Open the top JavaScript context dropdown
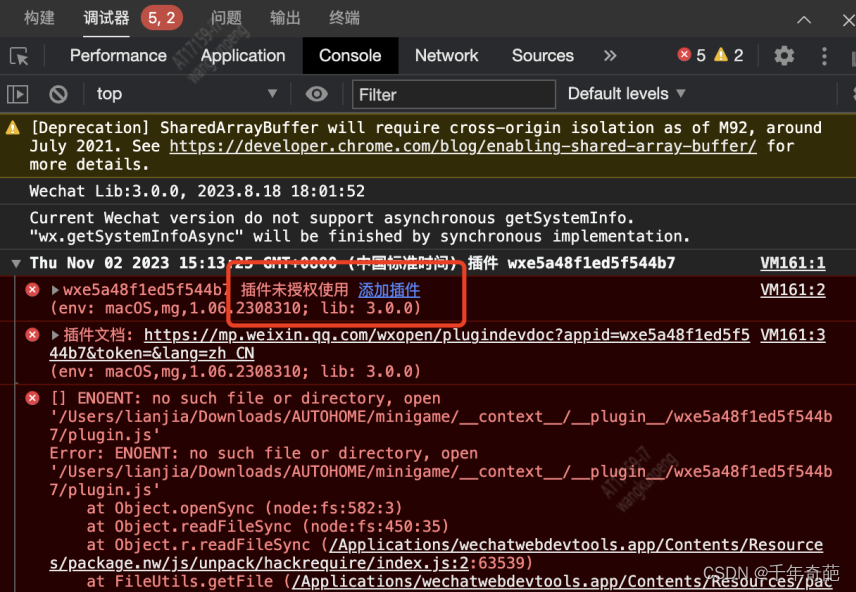Image resolution: width=856 pixels, height=592 pixels. click(187, 94)
